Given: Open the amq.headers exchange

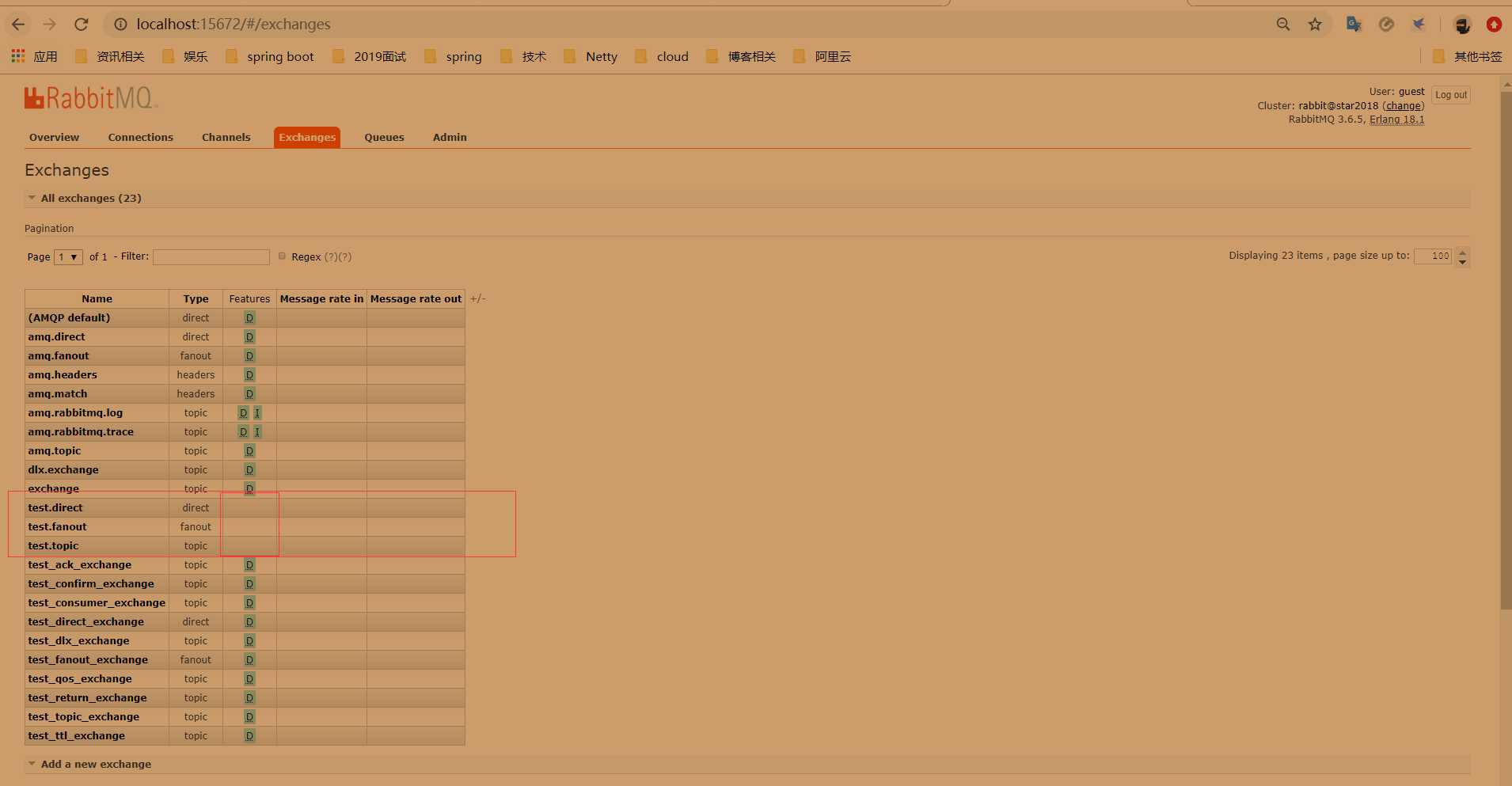Looking at the screenshot, I should tap(63, 375).
